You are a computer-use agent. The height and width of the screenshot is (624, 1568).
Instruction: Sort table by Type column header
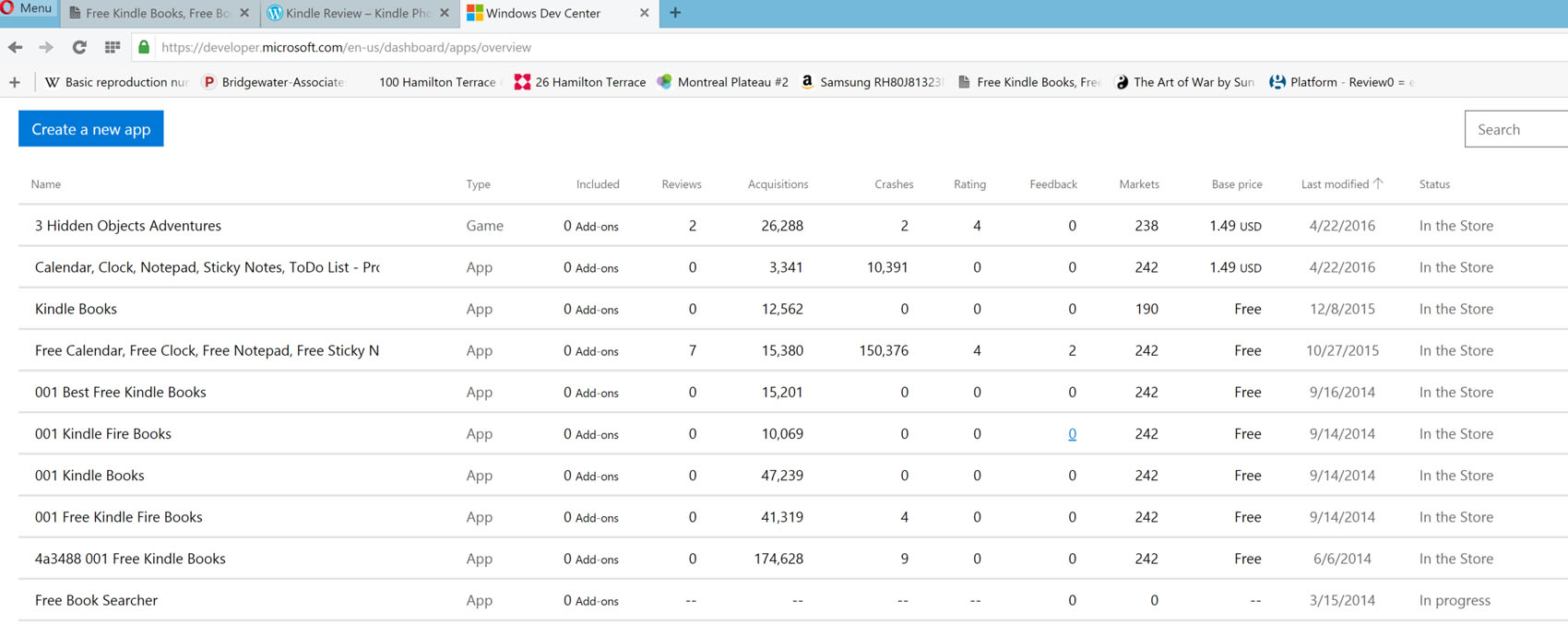tap(478, 184)
